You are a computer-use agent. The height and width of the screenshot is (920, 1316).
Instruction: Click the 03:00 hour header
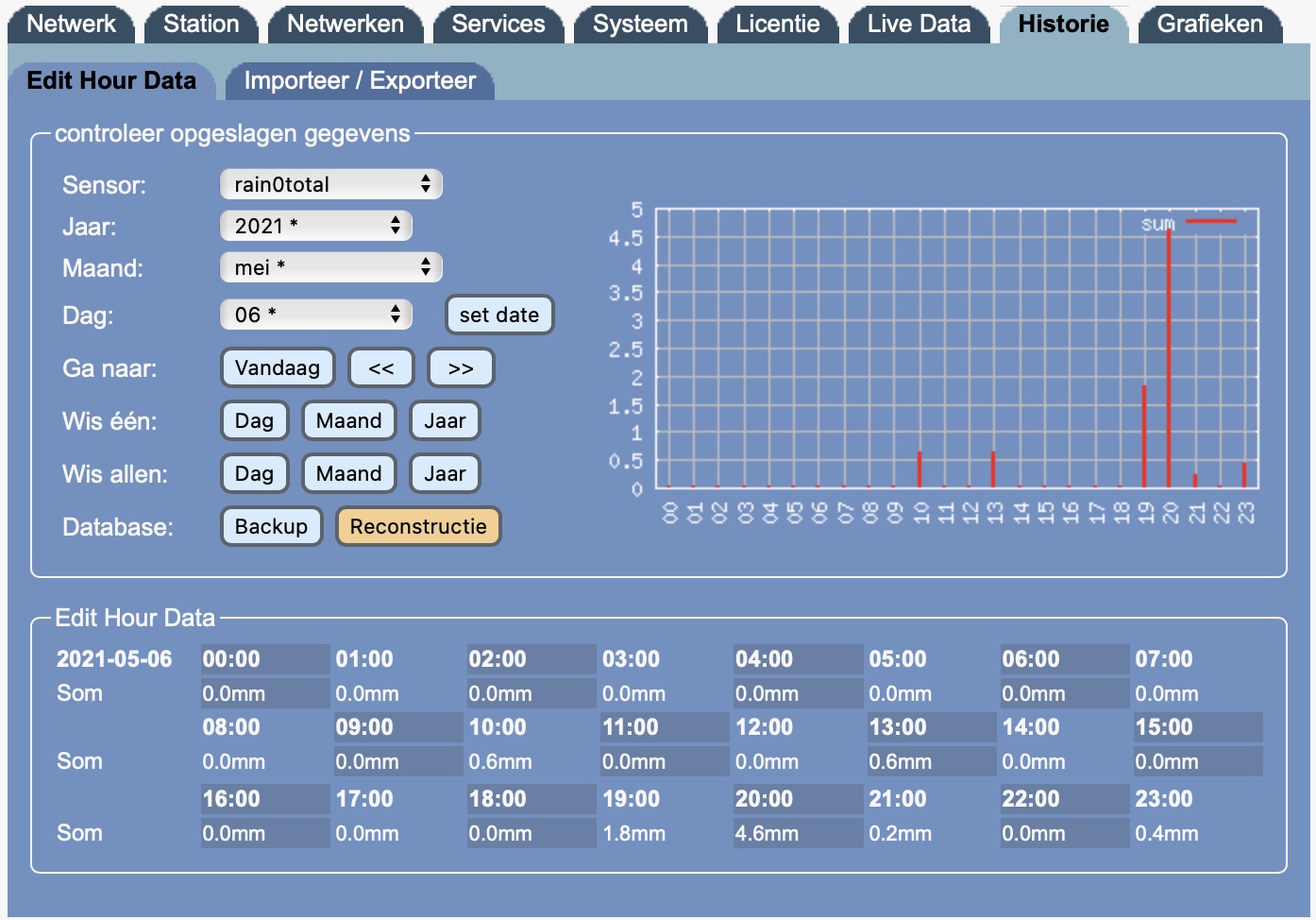[x=632, y=659]
